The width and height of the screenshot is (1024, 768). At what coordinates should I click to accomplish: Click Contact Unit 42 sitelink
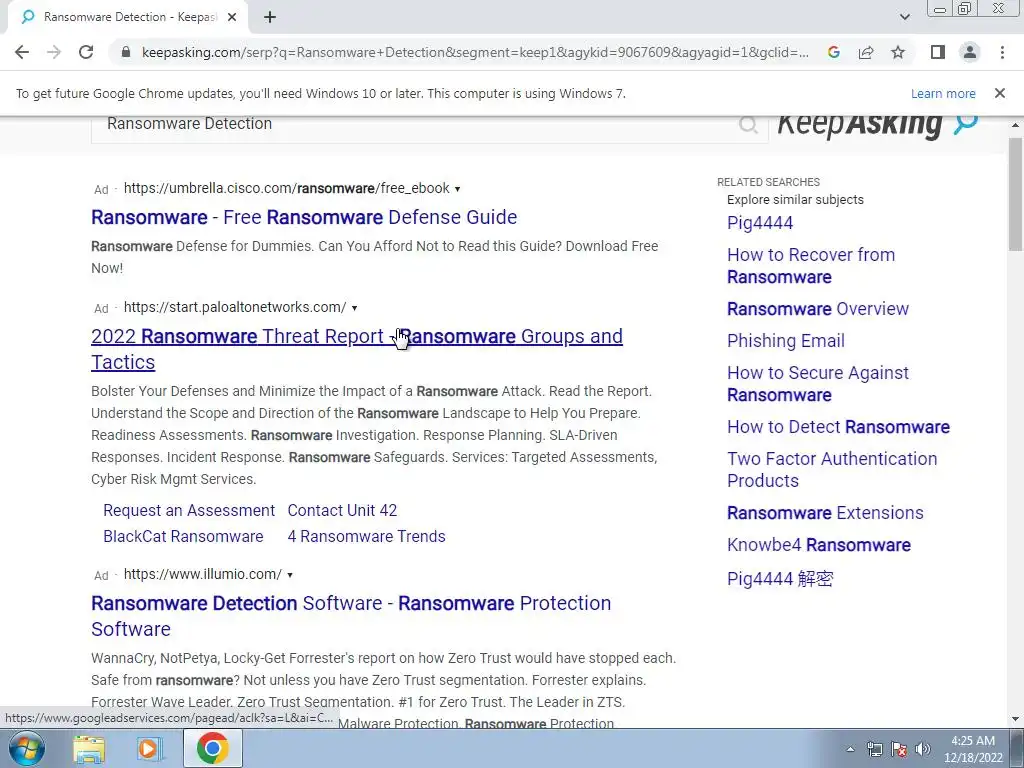(342, 511)
